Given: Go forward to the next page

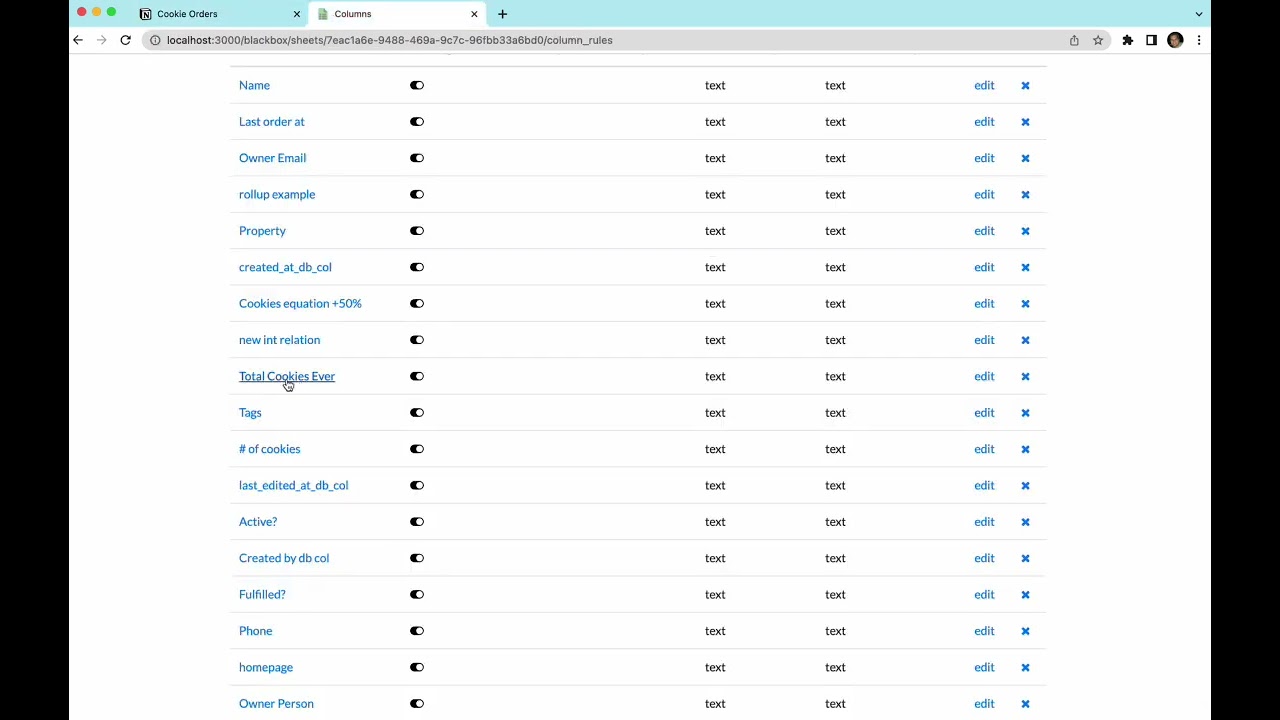Looking at the screenshot, I should pyautogui.click(x=102, y=40).
